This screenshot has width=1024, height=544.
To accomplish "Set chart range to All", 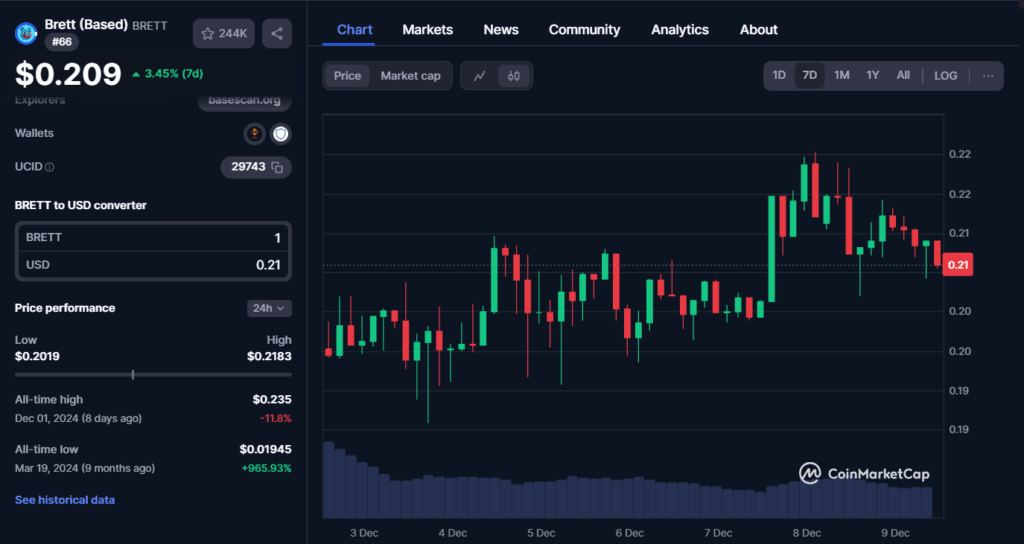I will pos(903,75).
